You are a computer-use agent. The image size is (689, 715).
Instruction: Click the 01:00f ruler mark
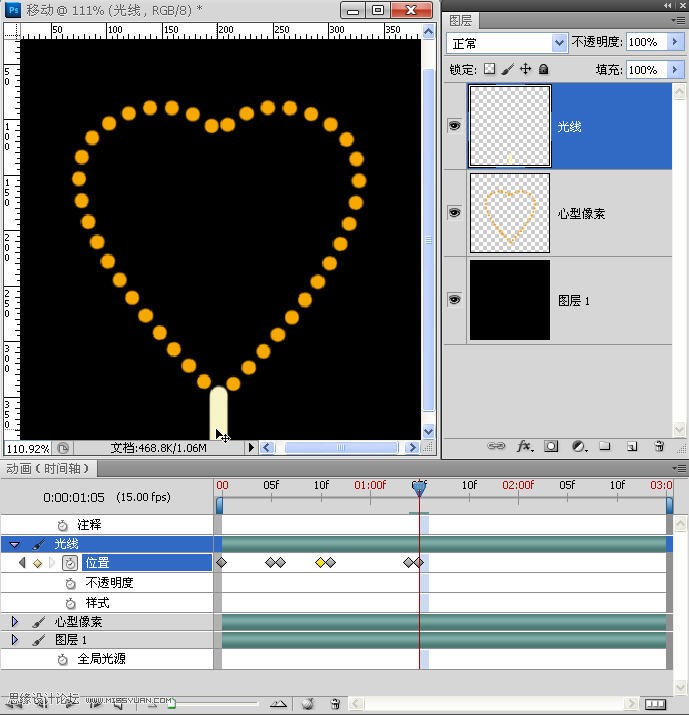click(x=370, y=485)
